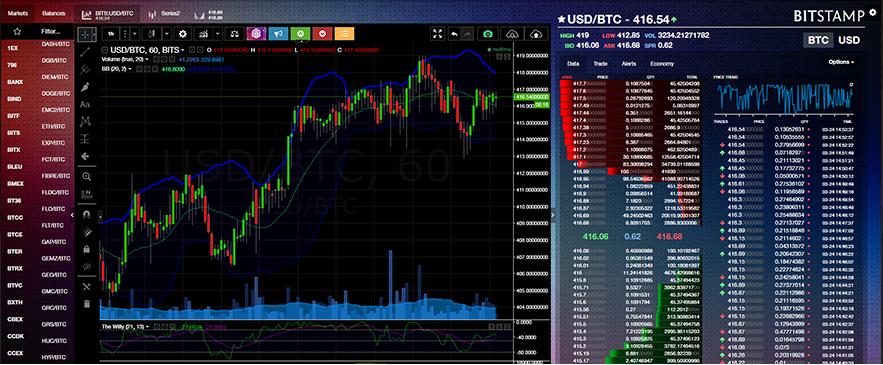Select the trend line drawing tool

86,52
